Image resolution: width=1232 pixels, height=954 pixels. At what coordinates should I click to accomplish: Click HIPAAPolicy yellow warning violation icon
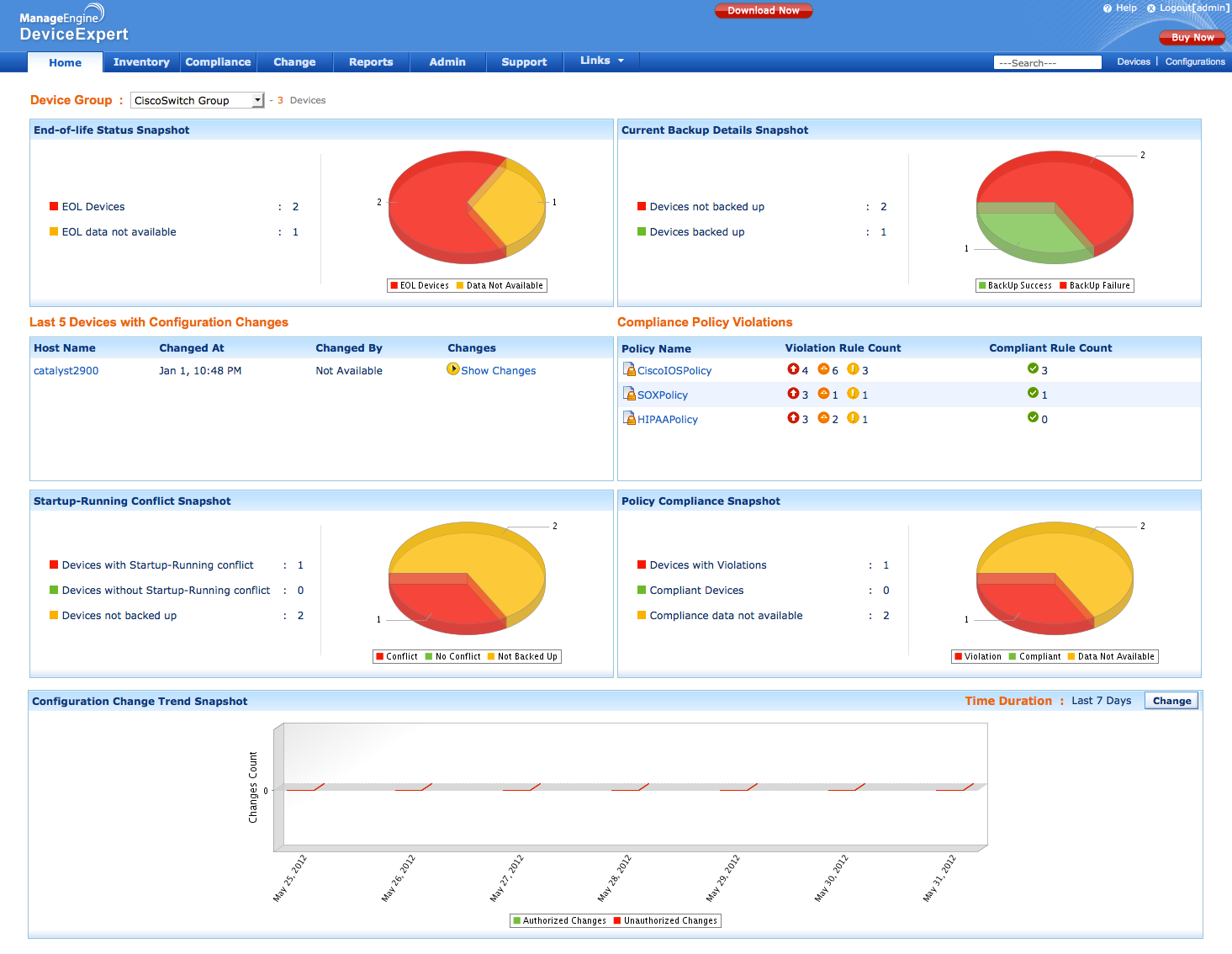[x=853, y=417]
